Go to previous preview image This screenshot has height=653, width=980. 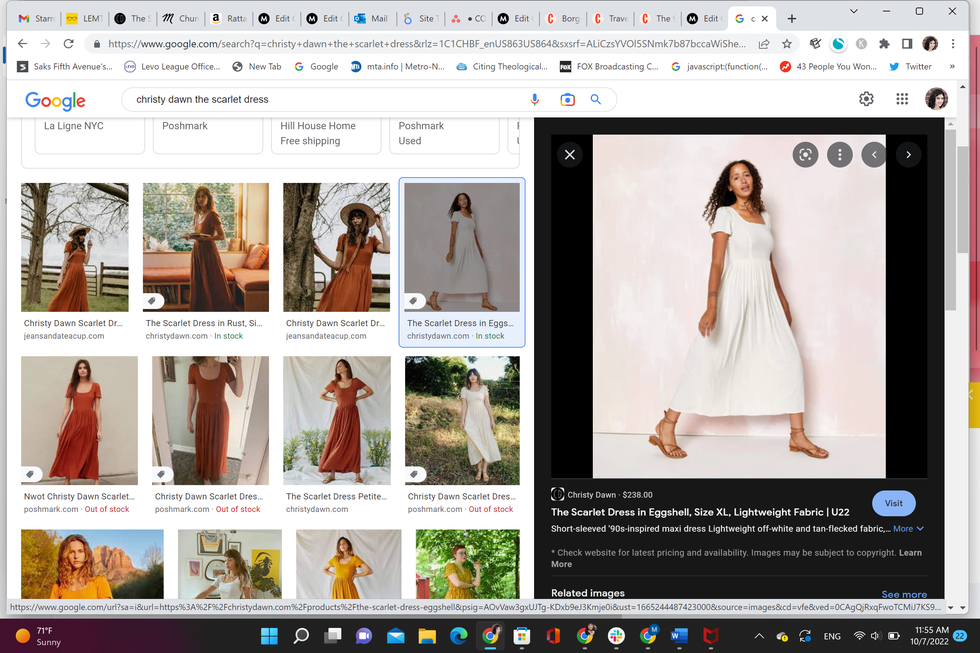[x=874, y=154]
